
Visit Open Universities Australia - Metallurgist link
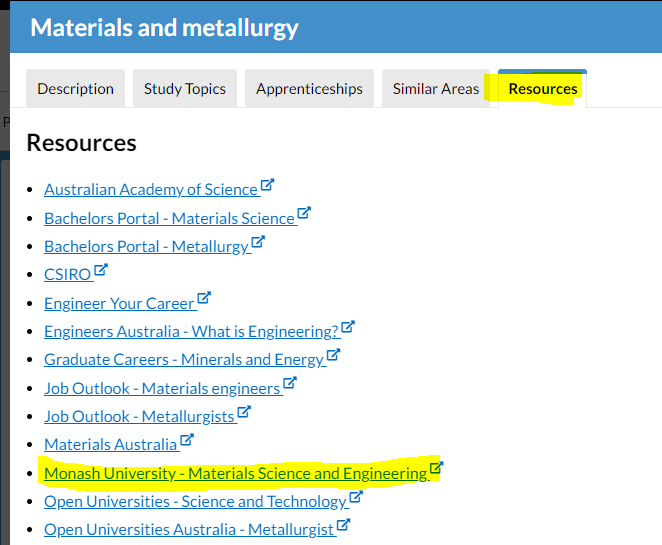pos(190,529)
